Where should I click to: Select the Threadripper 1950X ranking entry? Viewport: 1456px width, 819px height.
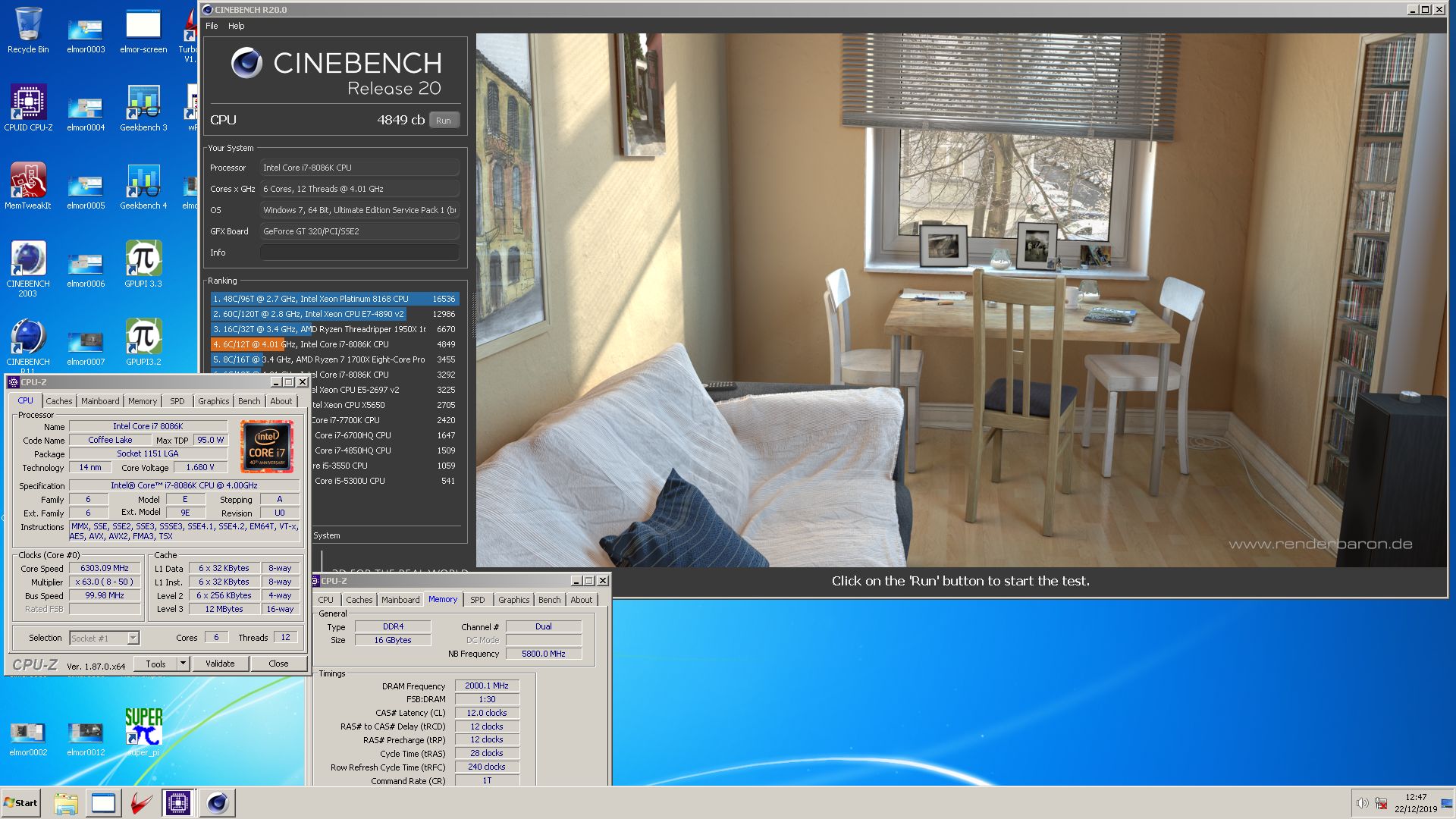(x=334, y=329)
